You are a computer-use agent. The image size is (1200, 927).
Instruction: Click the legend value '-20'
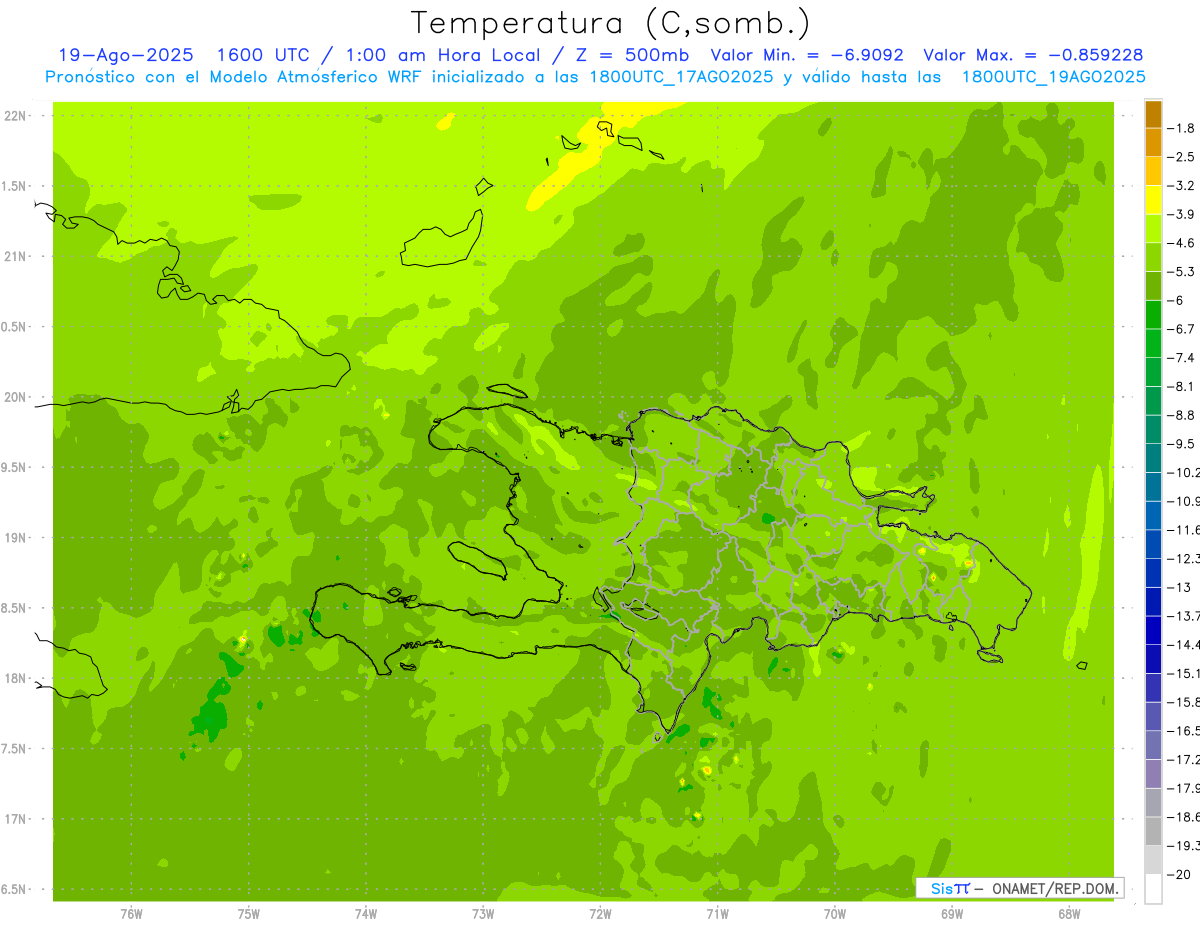tap(1180, 874)
